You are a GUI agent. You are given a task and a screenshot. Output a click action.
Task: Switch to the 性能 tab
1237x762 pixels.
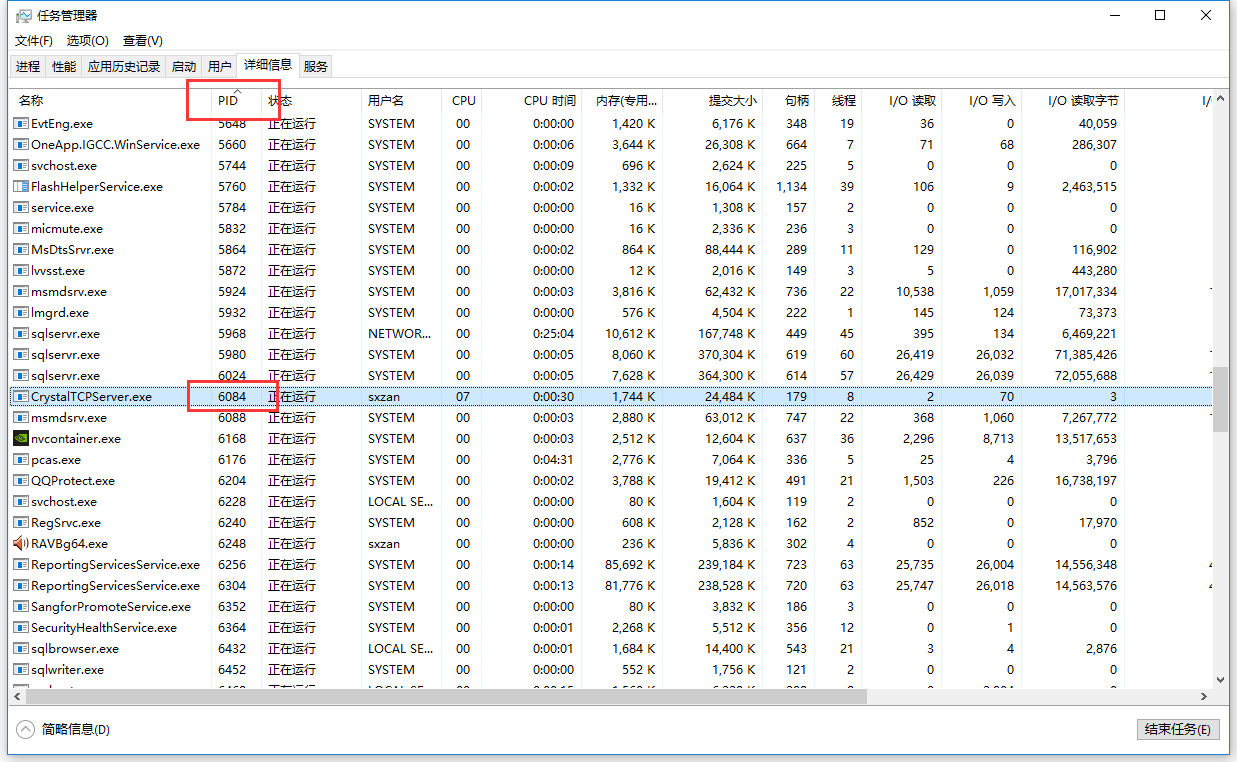(x=64, y=67)
